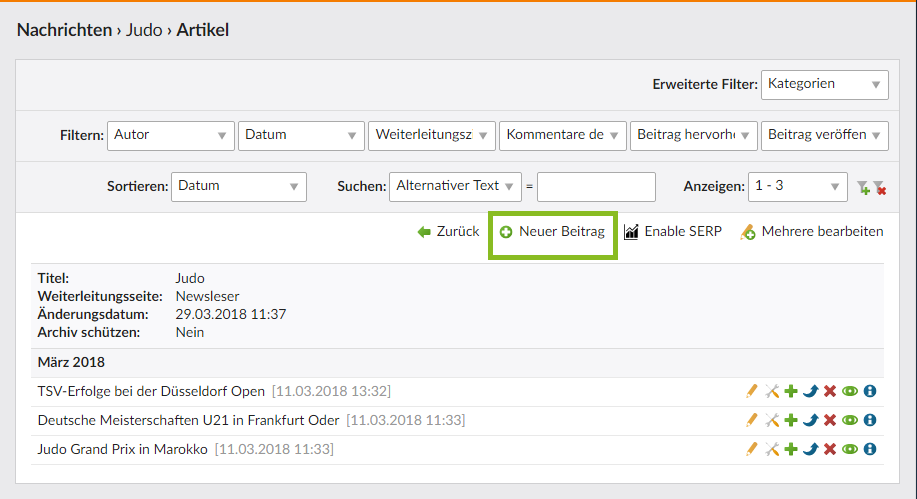The height and width of the screenshot is (499, 917).
Task: Click the search text input field
Action: coord(596,186)
